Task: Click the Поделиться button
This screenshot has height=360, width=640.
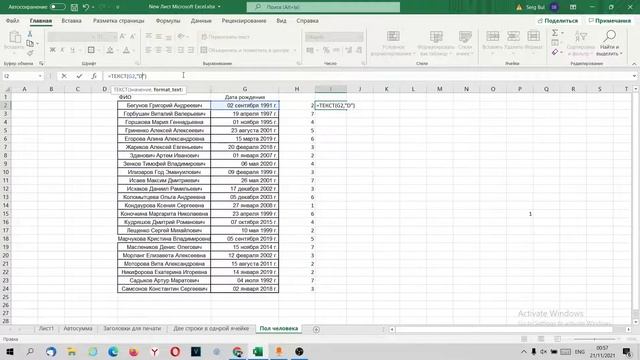Action: tap(558, 20)
